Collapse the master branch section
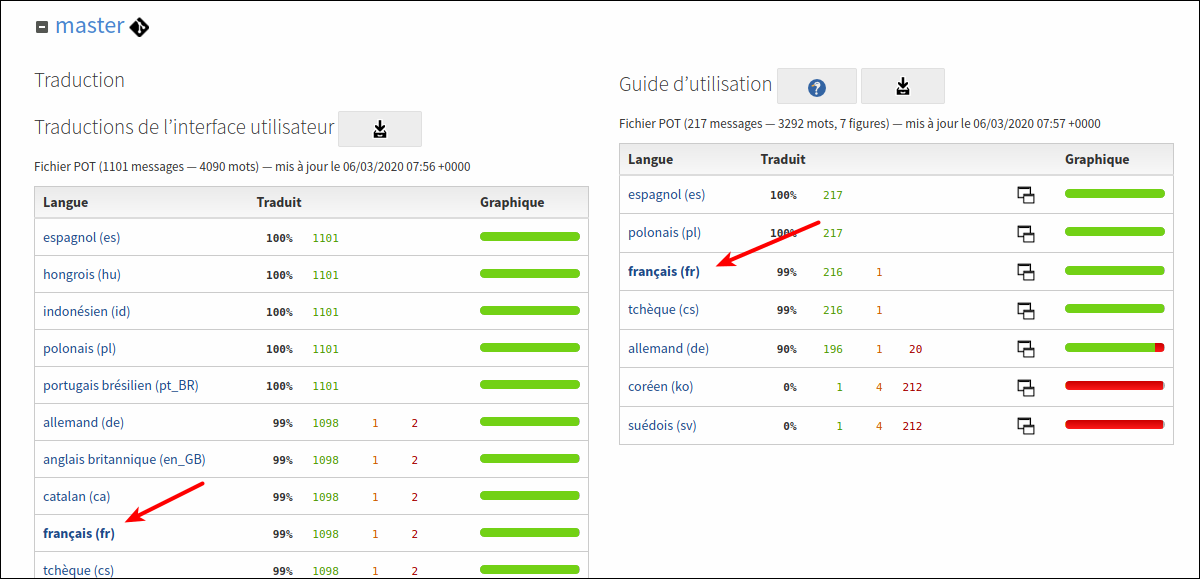The height and width of the screenshot is (579, 1200). (41, 28)
